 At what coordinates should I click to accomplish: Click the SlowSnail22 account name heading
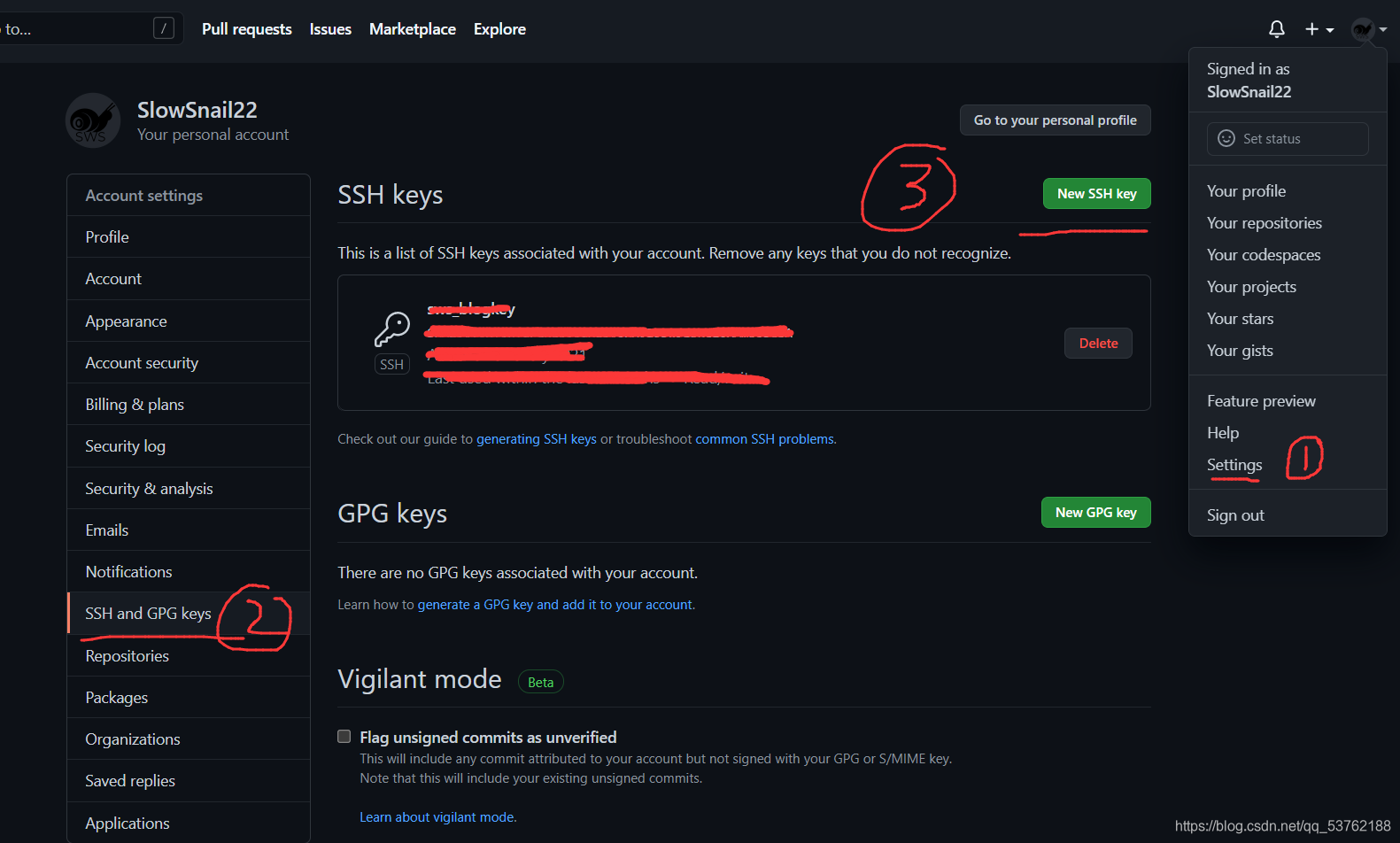197,110
